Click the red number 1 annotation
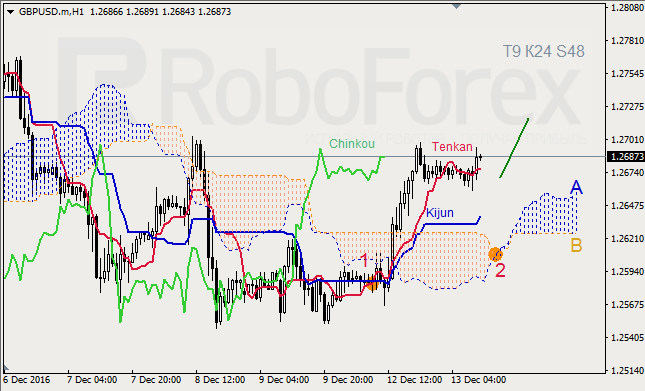This screenshot has height=391, width=645. (x=364, y=260)
